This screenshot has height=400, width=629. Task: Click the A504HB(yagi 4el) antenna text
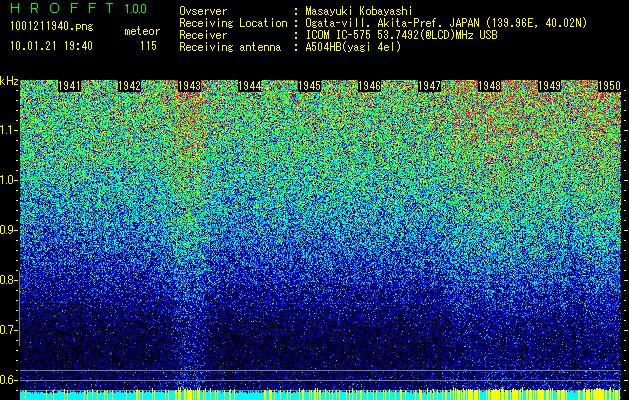tap(353, 47)
